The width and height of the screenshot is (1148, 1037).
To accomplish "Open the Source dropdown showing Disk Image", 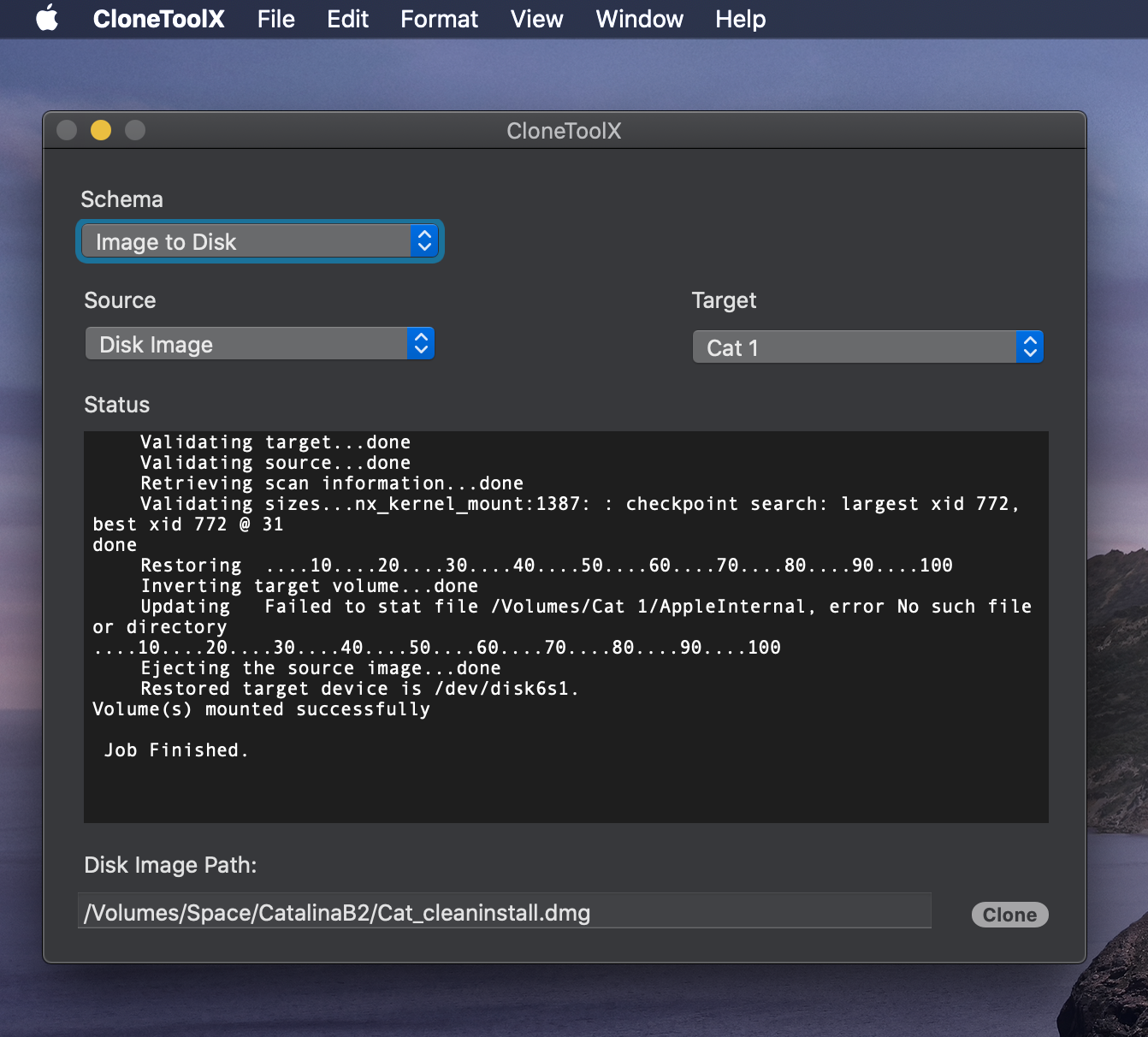I will (x=260, y=344).
